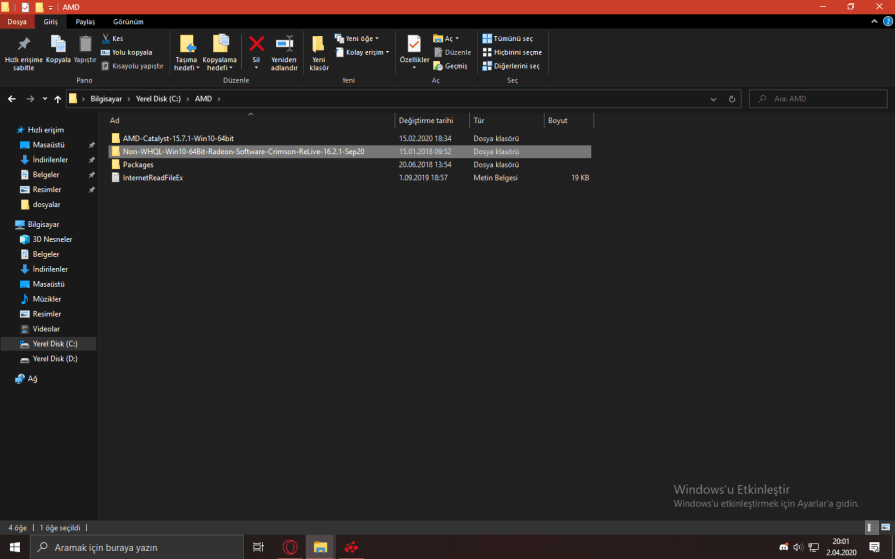
Task: Click the Yeniden adlandır (Rename) icon
Action: coord(284,44)
